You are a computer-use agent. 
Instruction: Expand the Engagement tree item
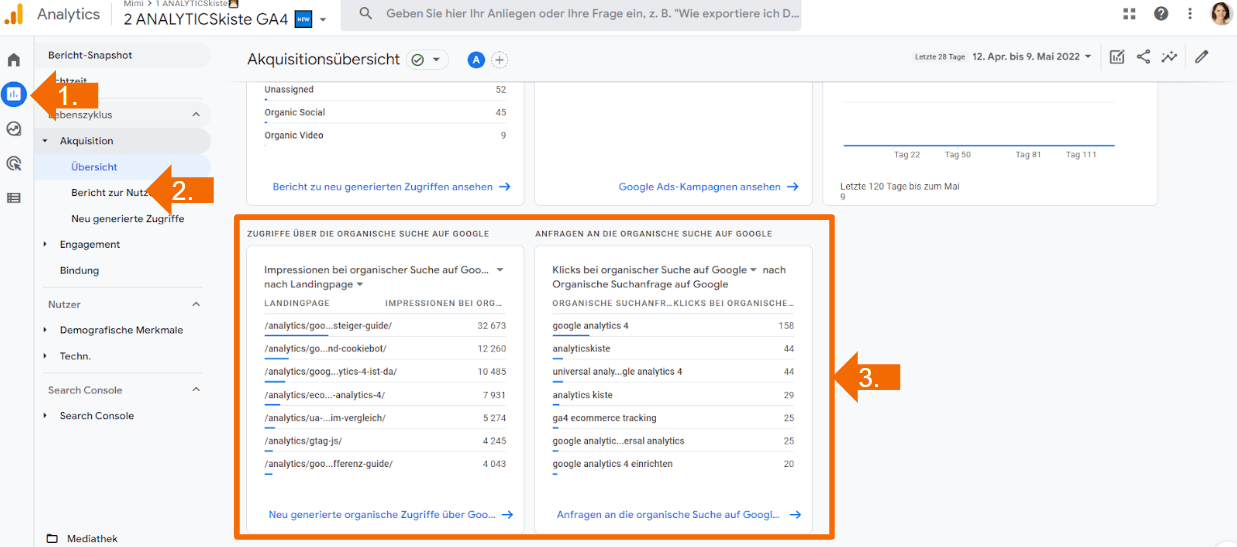coord(45,244)
